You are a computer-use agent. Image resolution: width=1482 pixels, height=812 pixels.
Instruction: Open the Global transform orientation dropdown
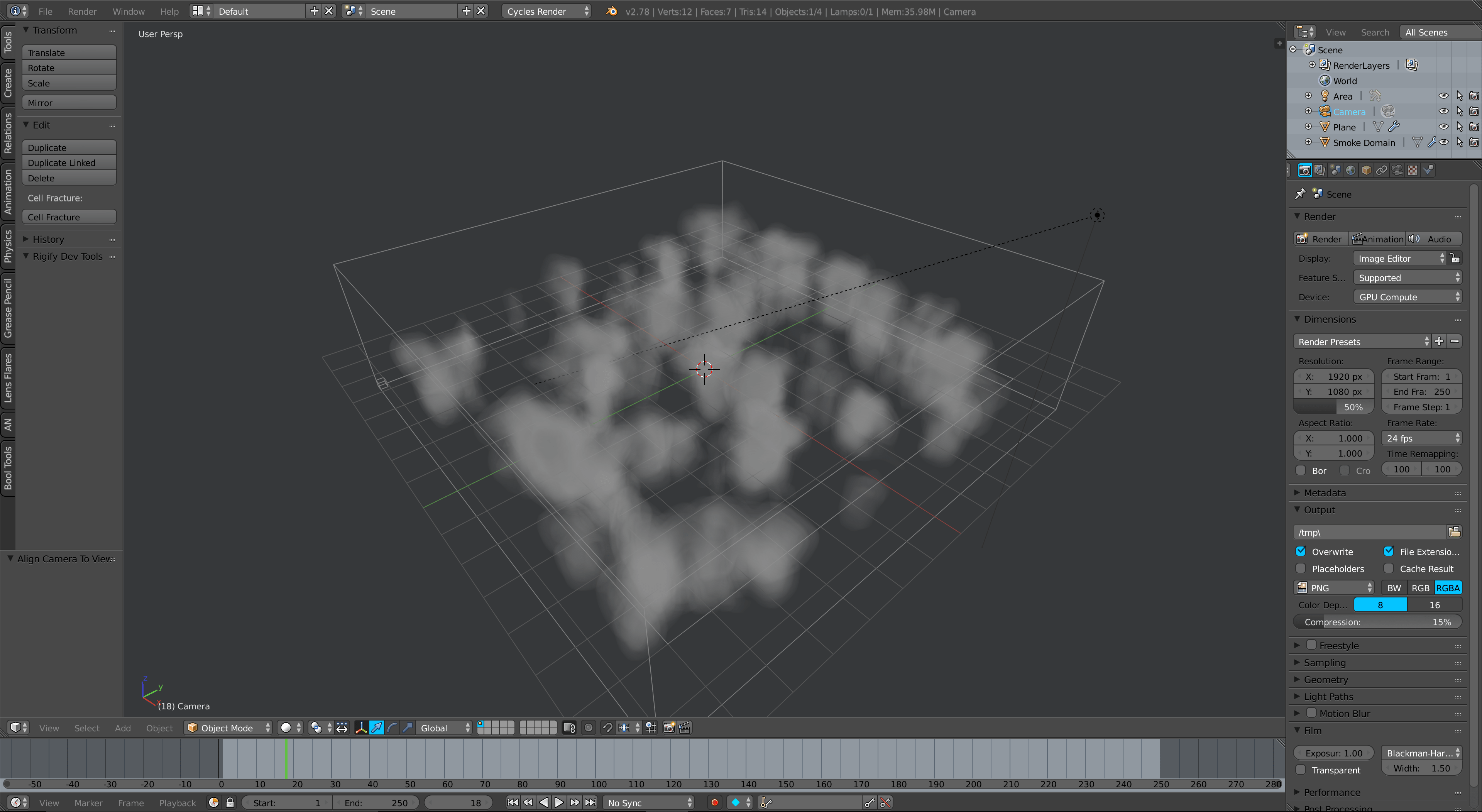pyautogui.click(x=443, y=728)
